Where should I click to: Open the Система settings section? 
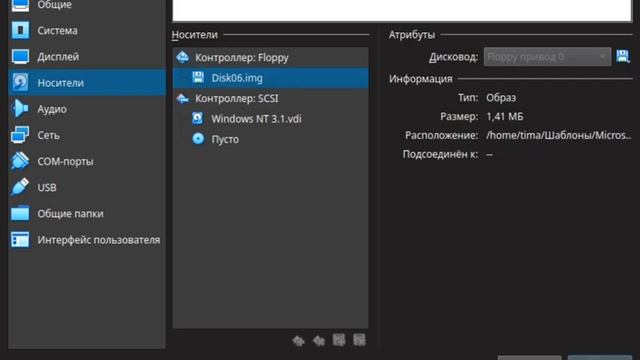pyautogui.click(x=87, y=31)
